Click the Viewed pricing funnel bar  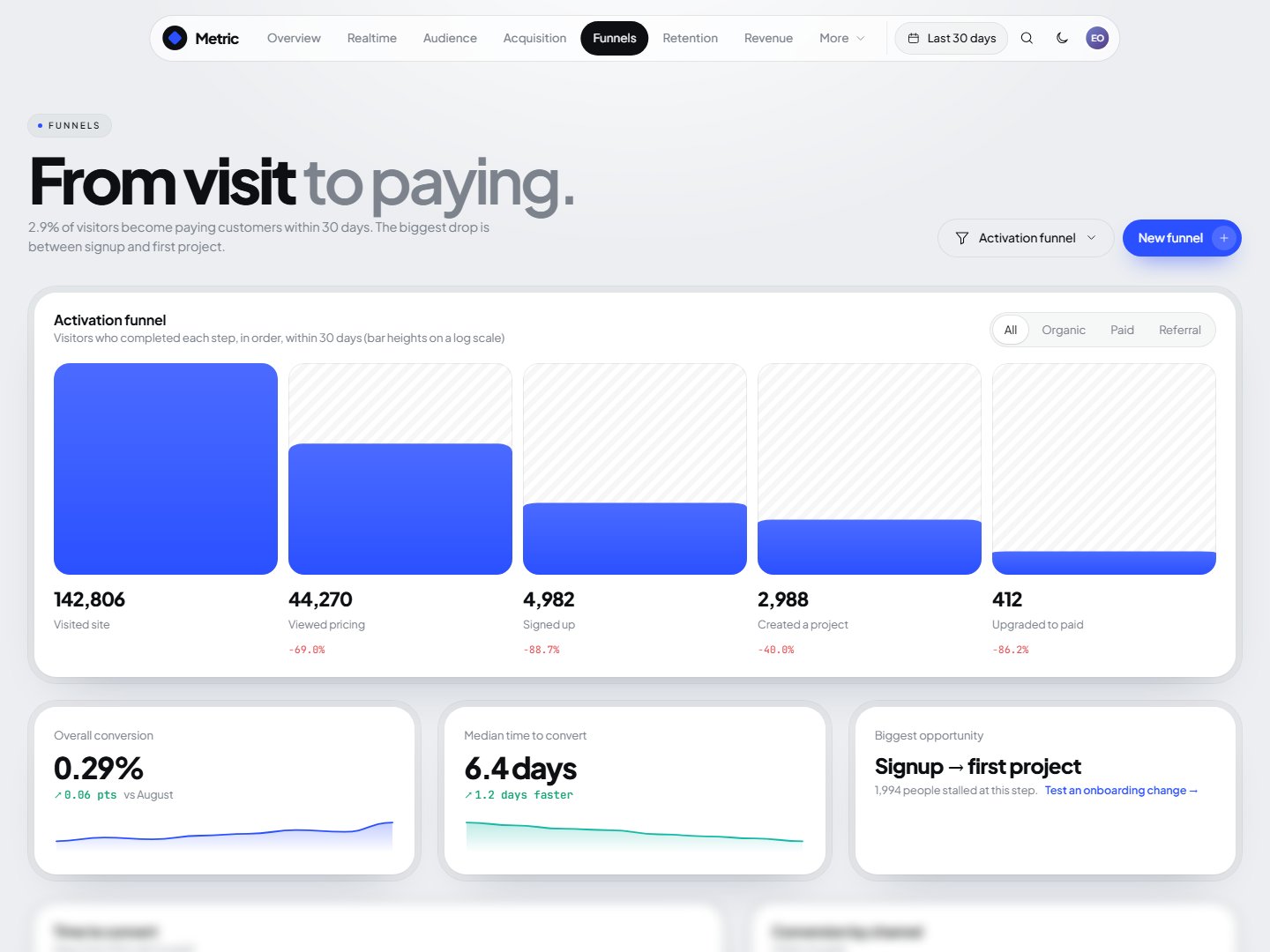pos(400,509)
